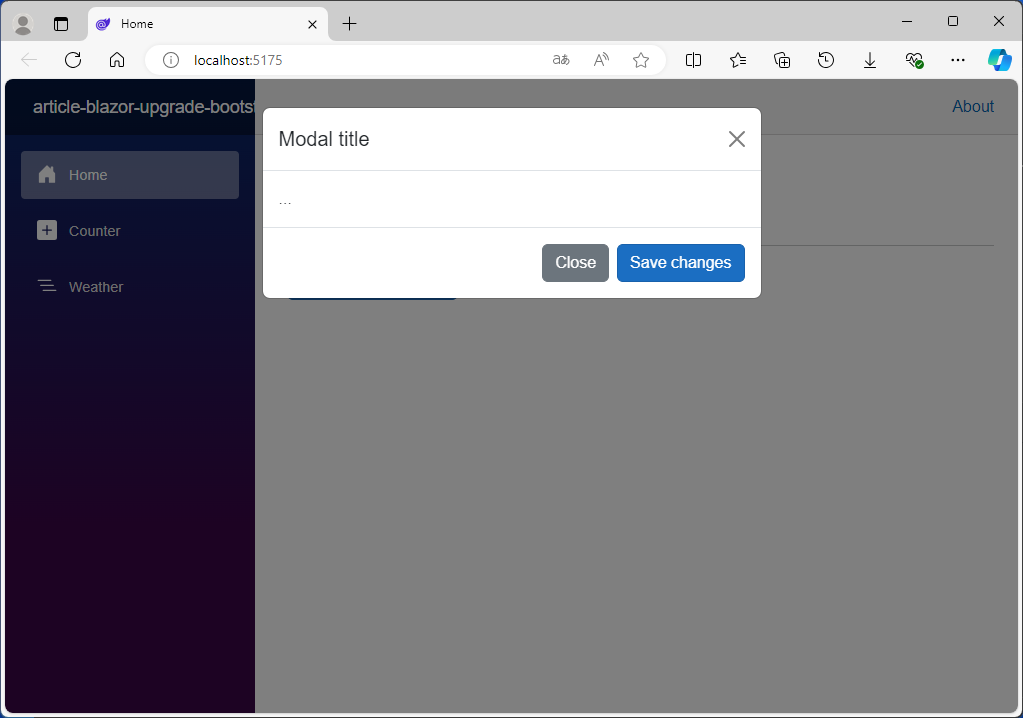Viewport: 1023px width, 718px height.
Task: Add this page to favorites star
Action: point(641,60)
